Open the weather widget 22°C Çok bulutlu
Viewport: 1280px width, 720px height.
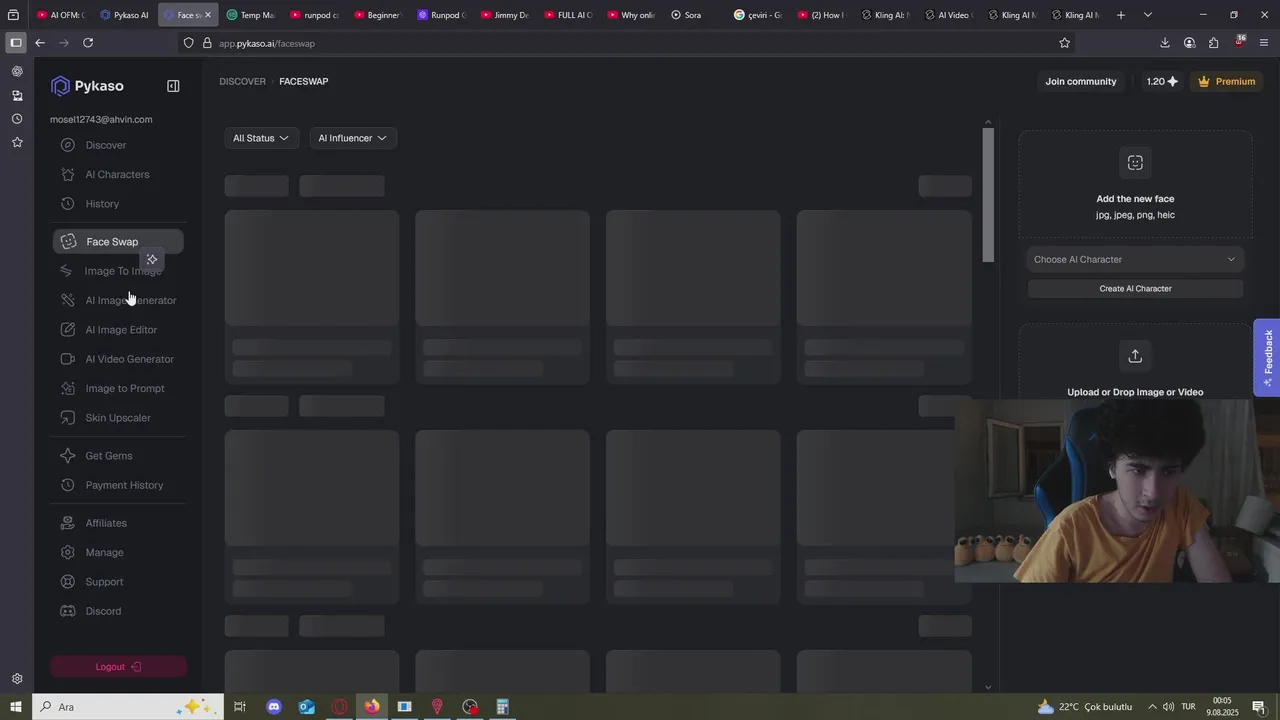point(1085,707)
